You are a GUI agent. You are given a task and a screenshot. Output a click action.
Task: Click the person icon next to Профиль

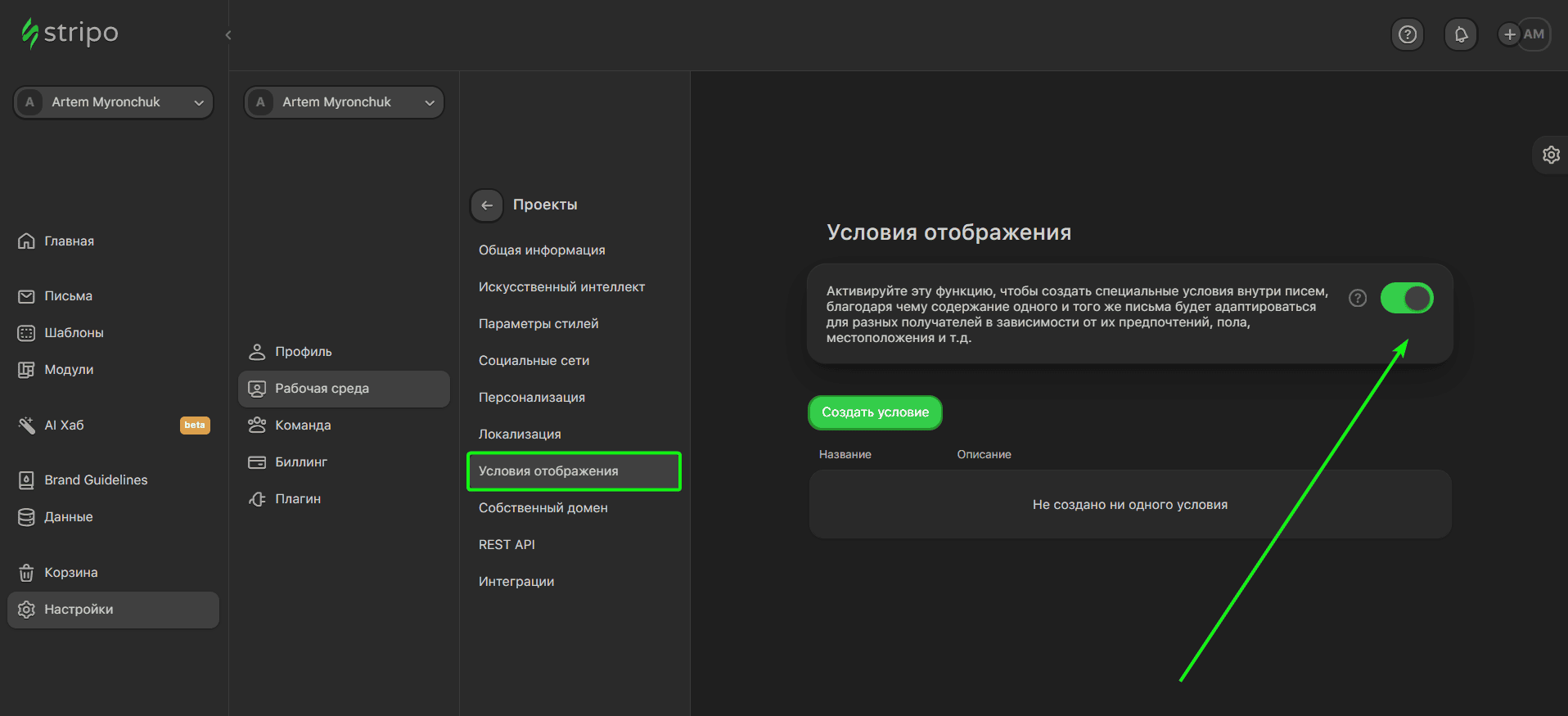coord(257,352)
